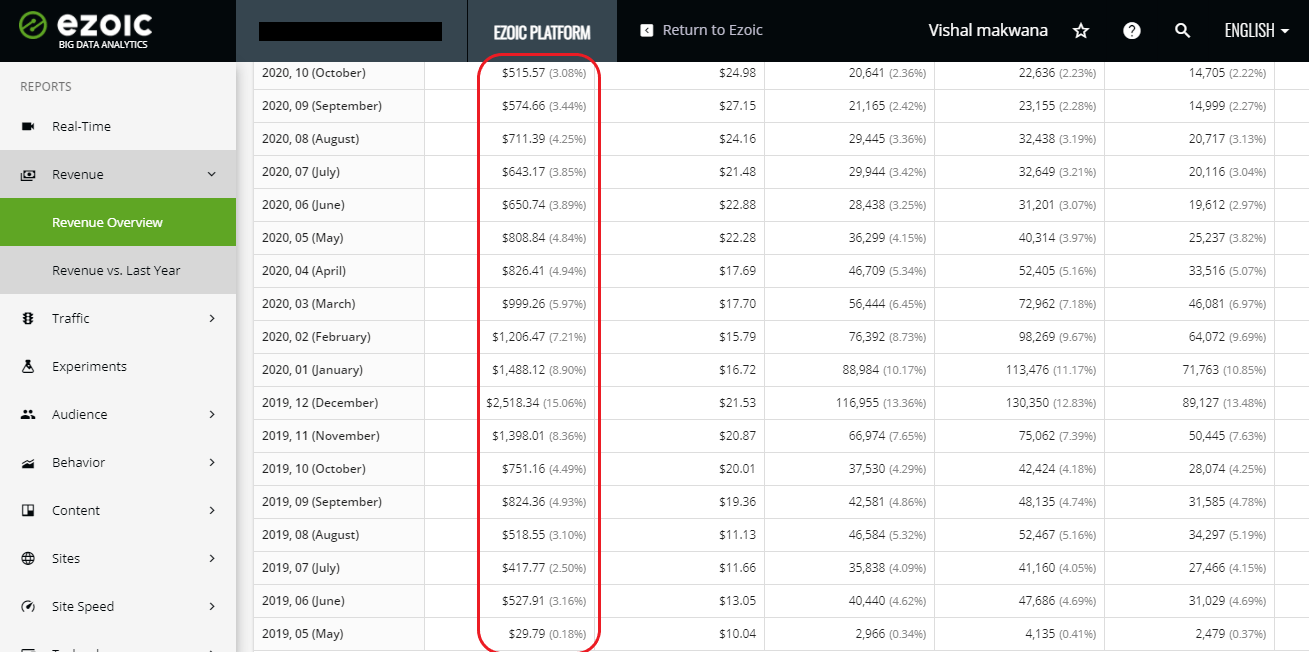Click the search magnifier icon
This screenshot has width=1309, height=652.
pyautogui.click(x=1182, y=31)
